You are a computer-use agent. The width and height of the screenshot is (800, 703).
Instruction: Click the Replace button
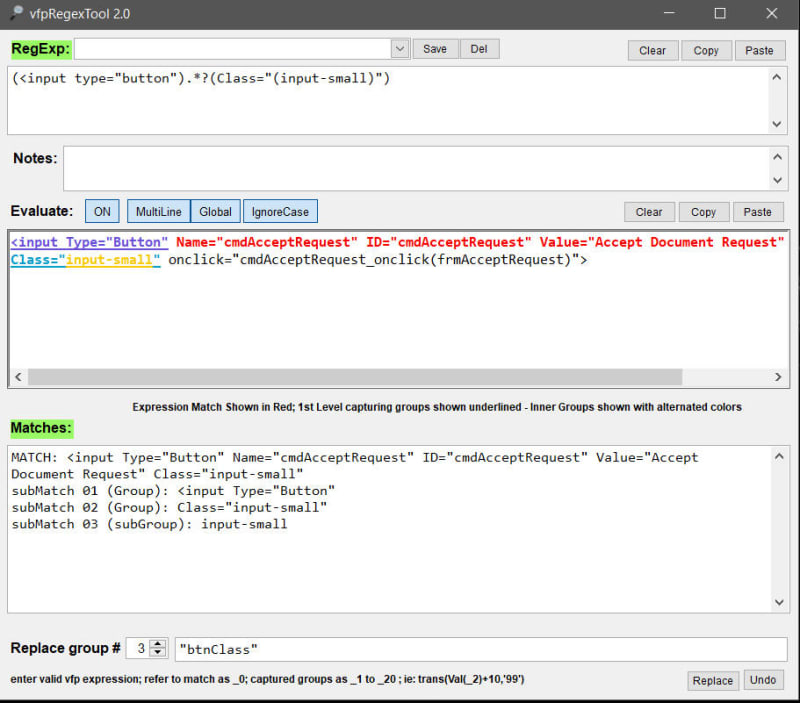[x=713, y=681]
